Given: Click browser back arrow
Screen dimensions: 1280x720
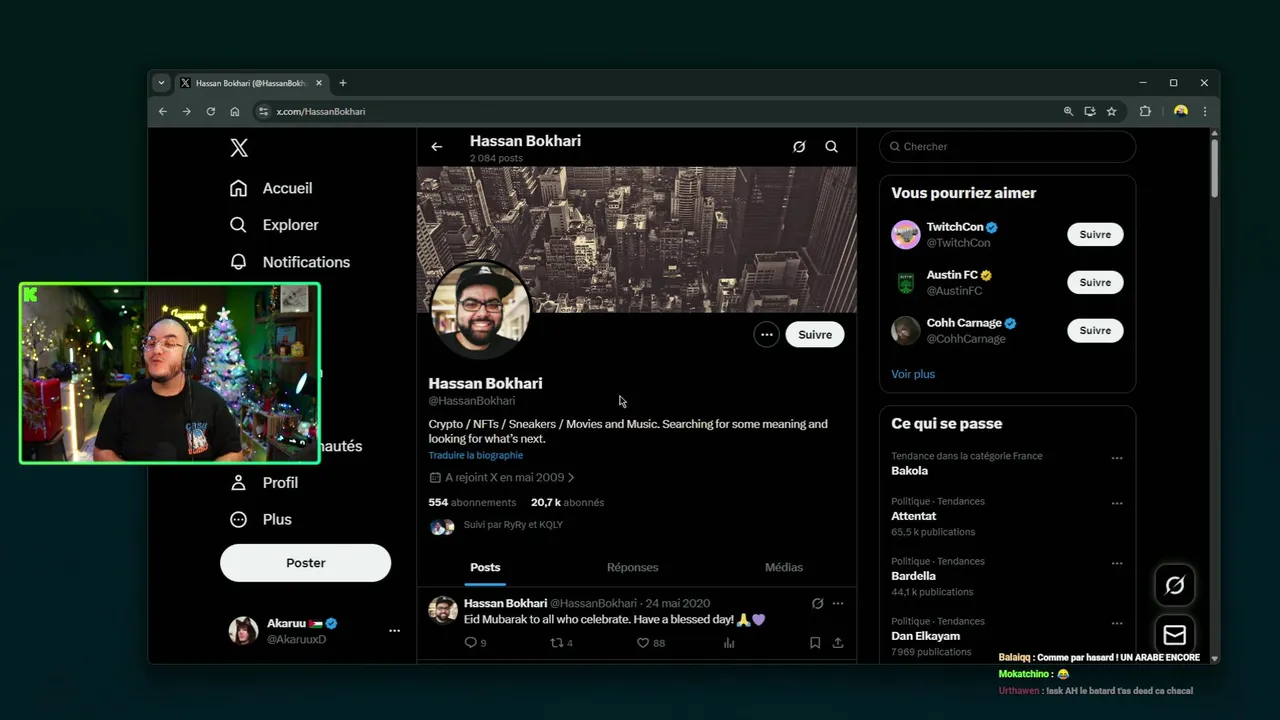Looking at the screenshot, I should point(163,111).
